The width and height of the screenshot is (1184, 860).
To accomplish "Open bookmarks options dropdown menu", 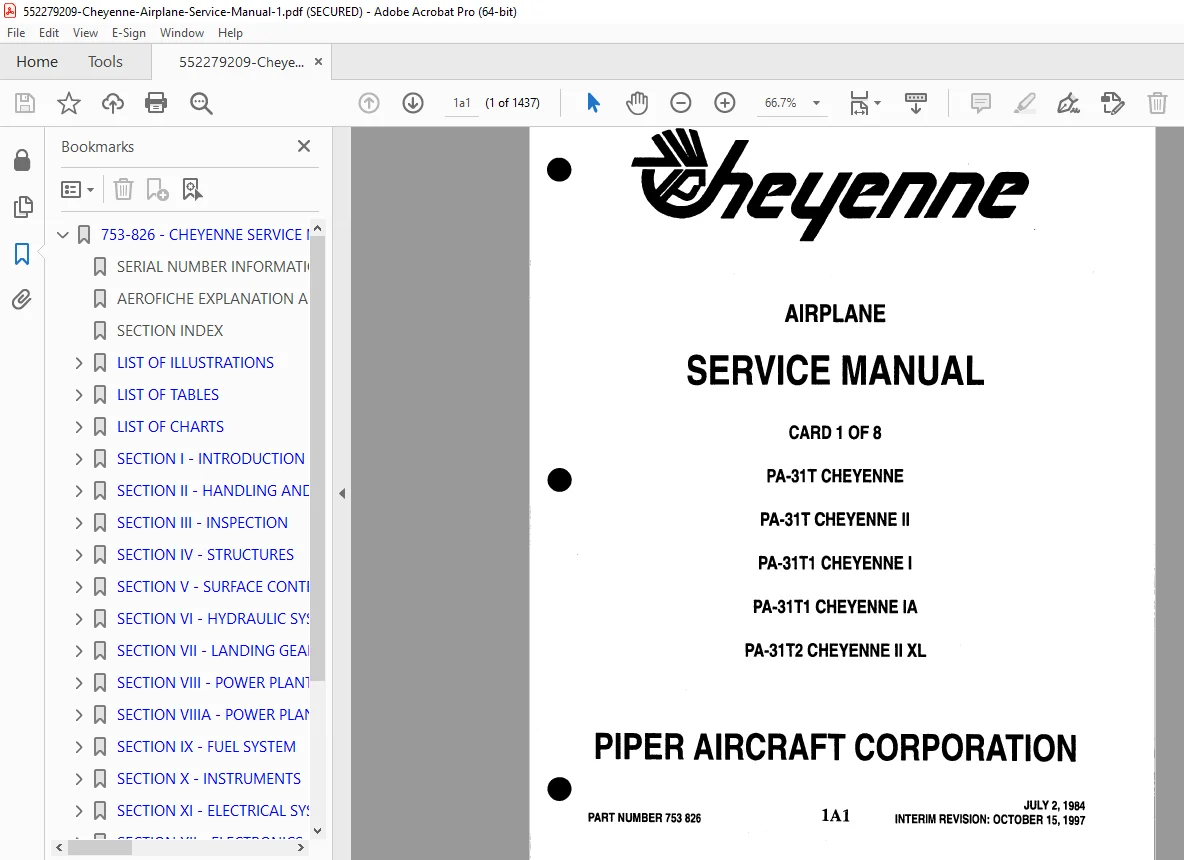I will [x=78, y=190].
